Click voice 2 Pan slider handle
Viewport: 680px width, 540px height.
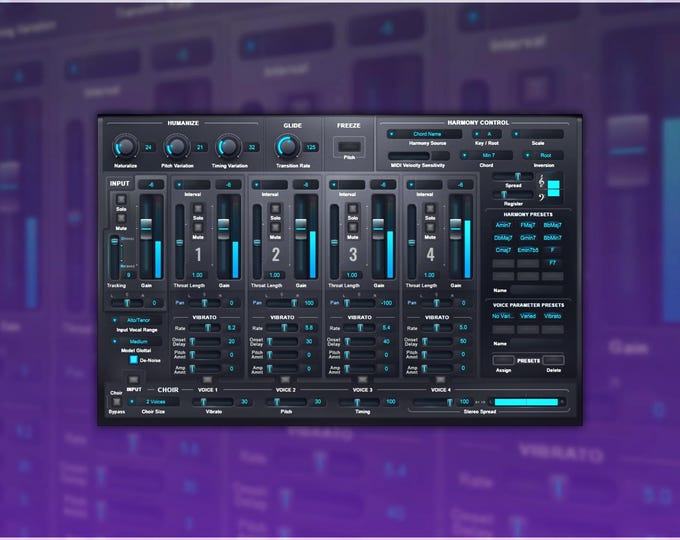294,303
